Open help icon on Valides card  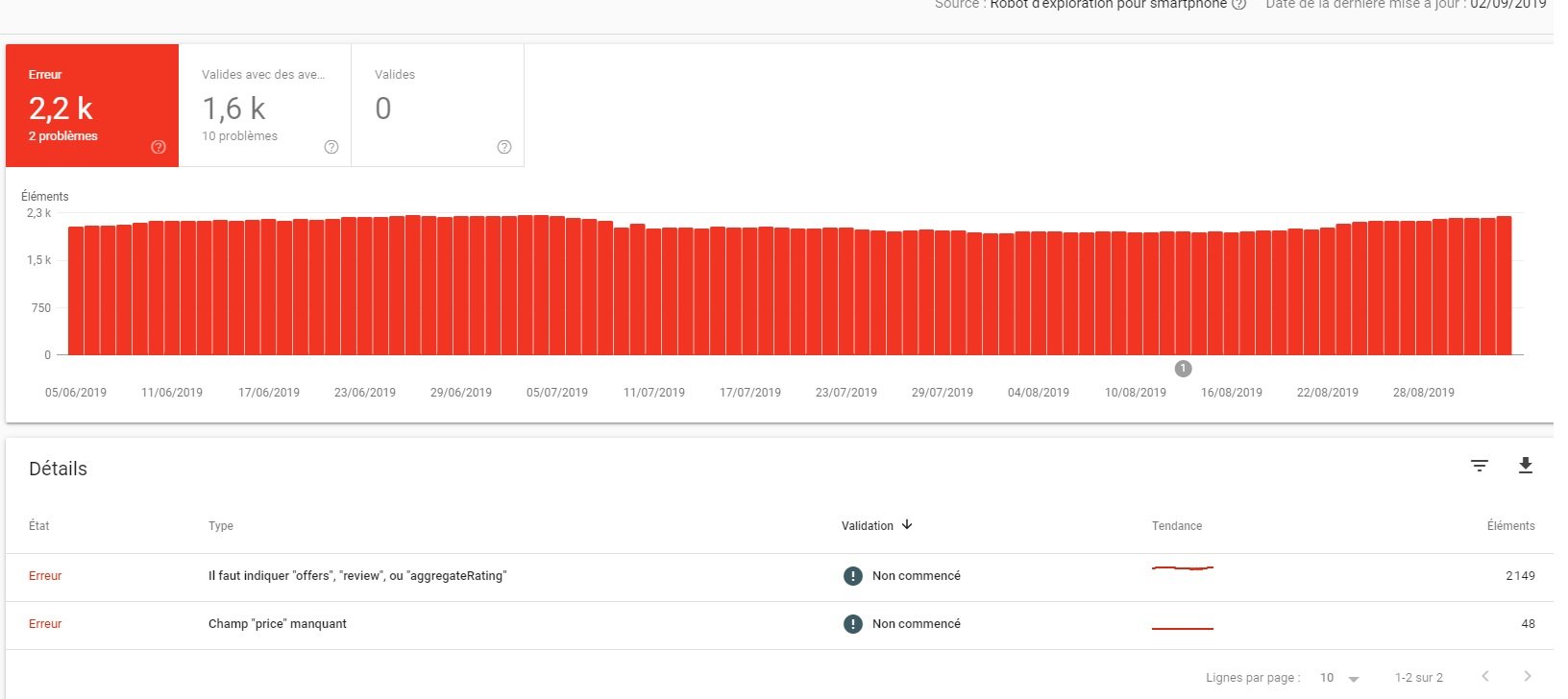point(504,147)
